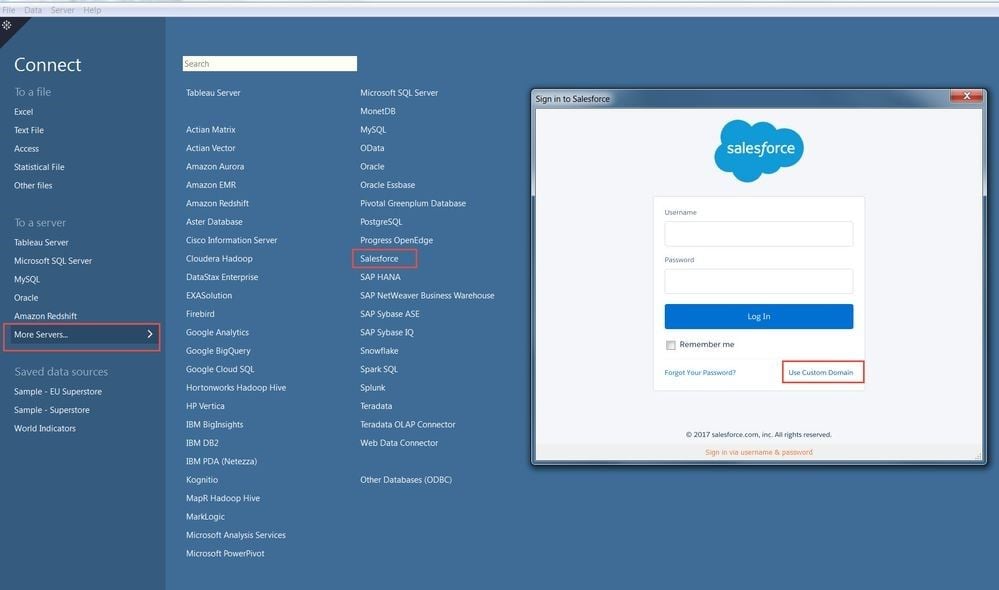Choose Salesforce connector

tap(379, 259)
